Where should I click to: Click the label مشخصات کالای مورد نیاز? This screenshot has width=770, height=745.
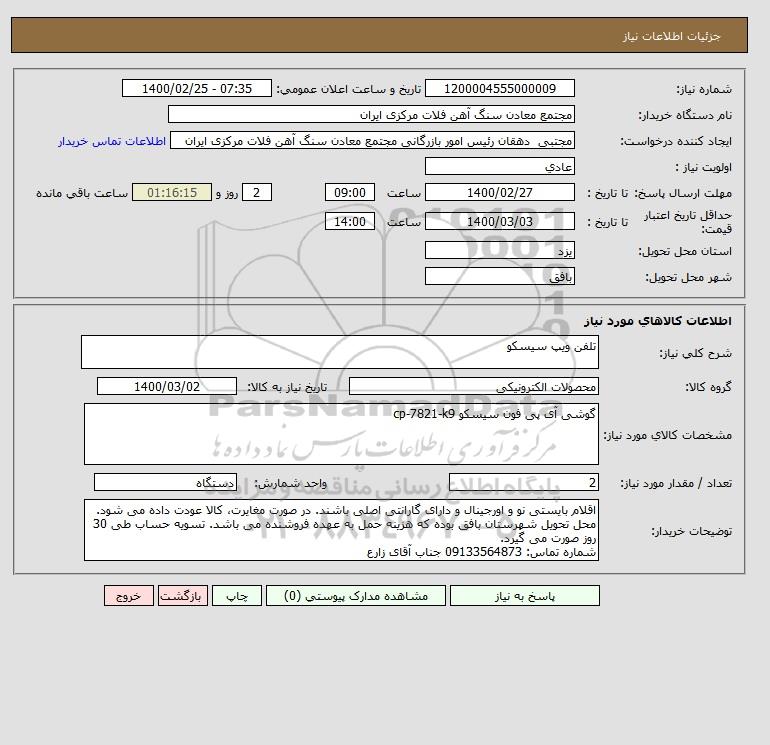pos(667,435)
